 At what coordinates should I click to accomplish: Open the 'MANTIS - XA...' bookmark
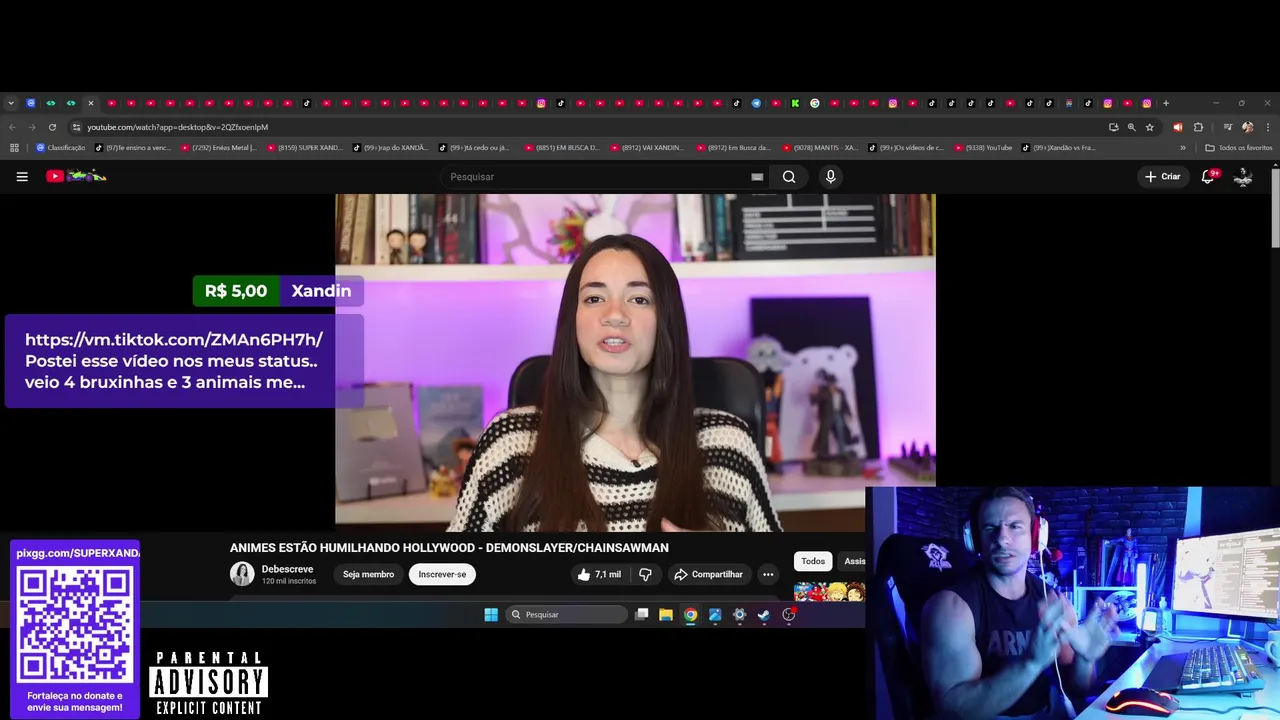(820, 148)
